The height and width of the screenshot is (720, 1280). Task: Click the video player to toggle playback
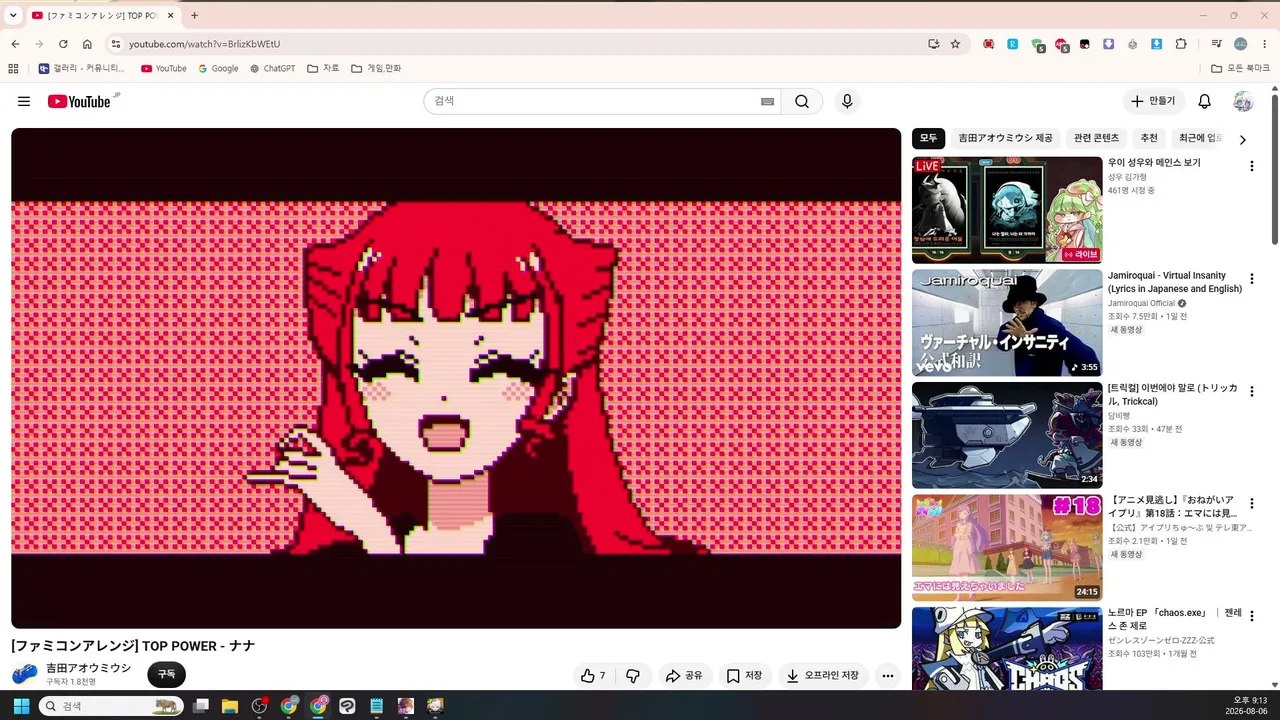(x=456, y=378)
